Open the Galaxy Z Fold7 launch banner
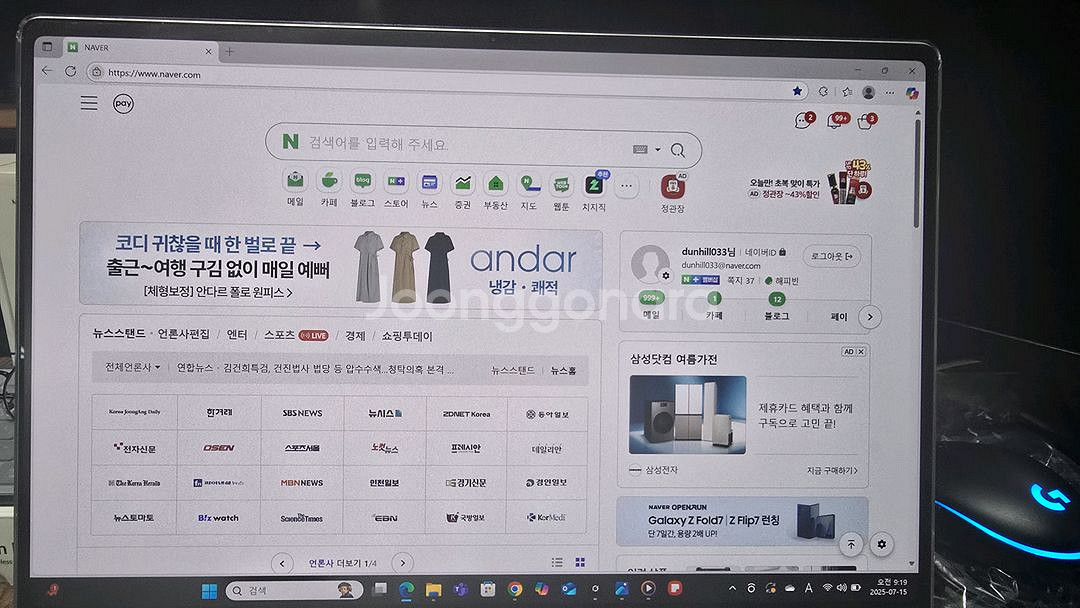Viewport: 1080px width, 608px height. 742,521
